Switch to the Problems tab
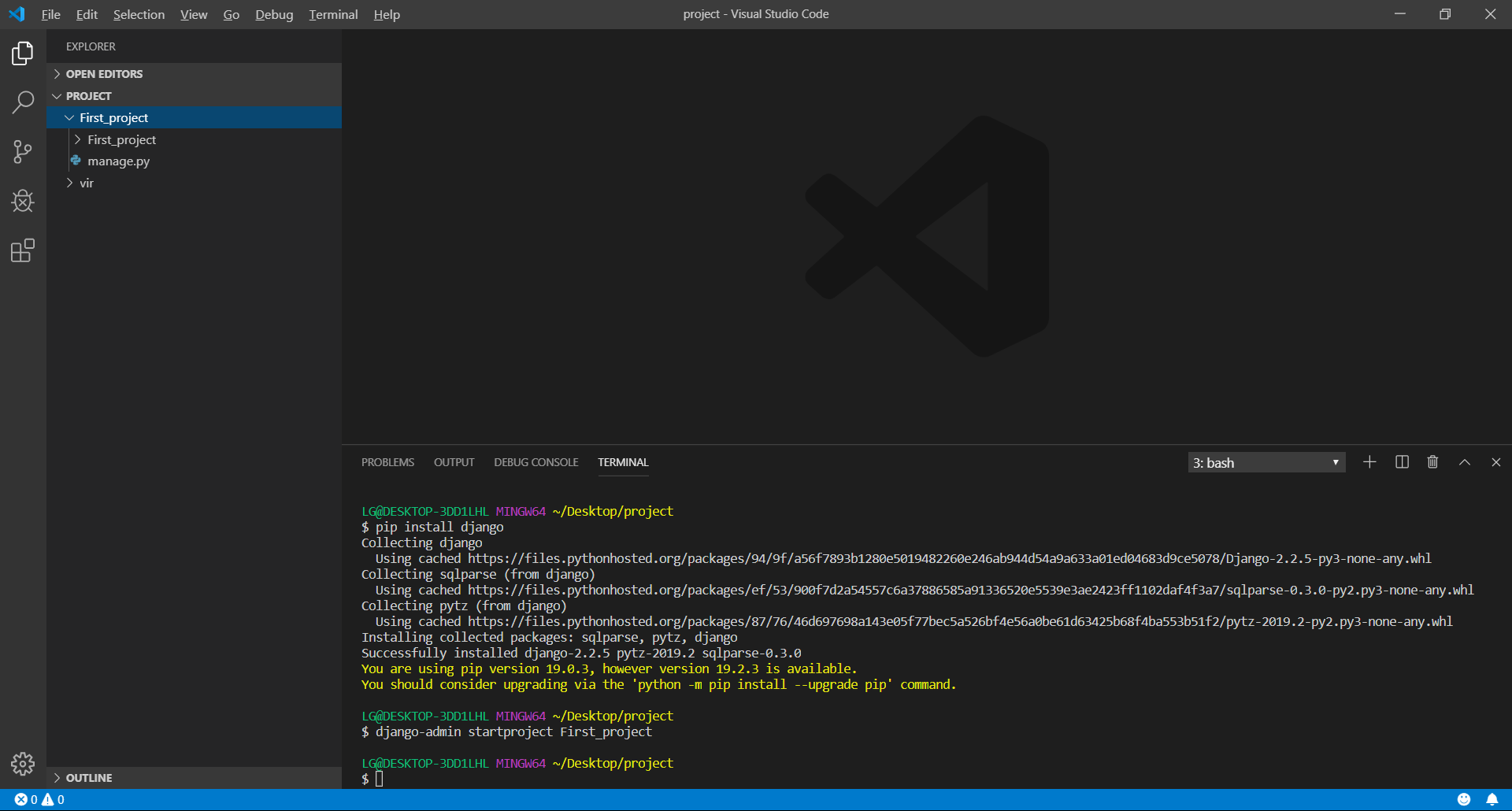The width and height of the screenshot is (1512, 811). tap(387, 462)
